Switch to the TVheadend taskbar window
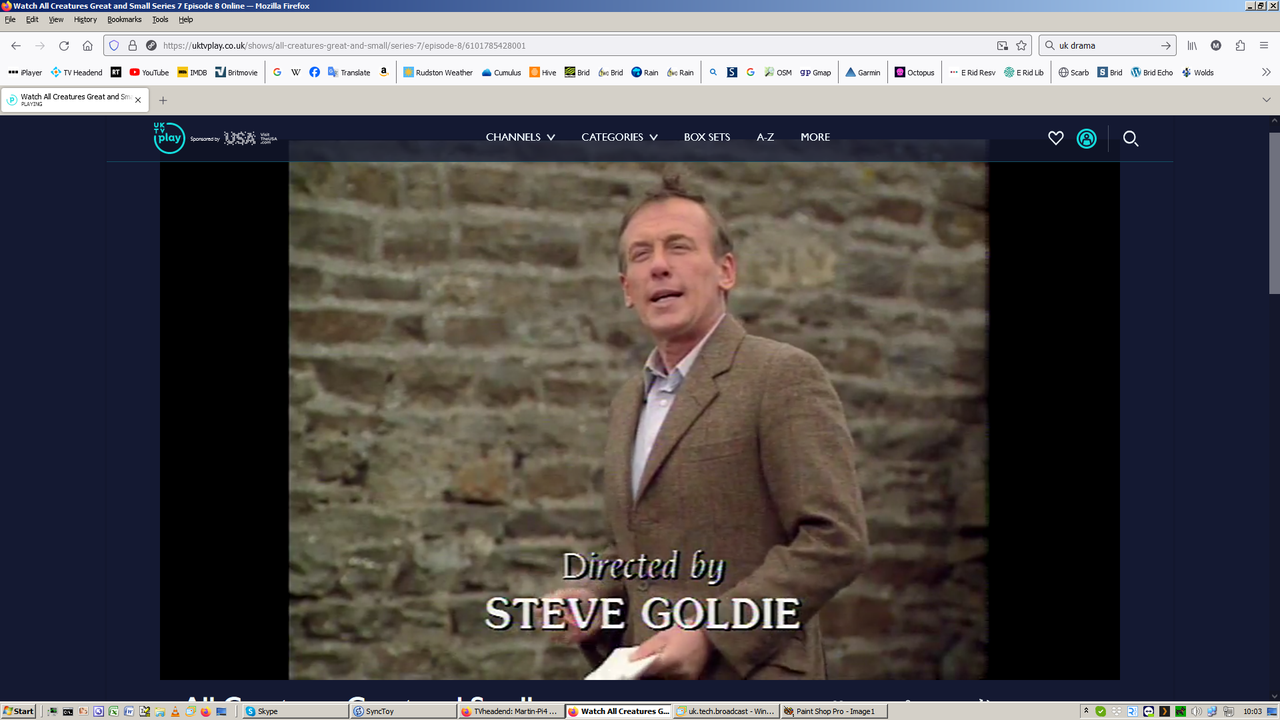Viewport: 1280px width, 720px height. pyautogui.click(x=510, y=711)
